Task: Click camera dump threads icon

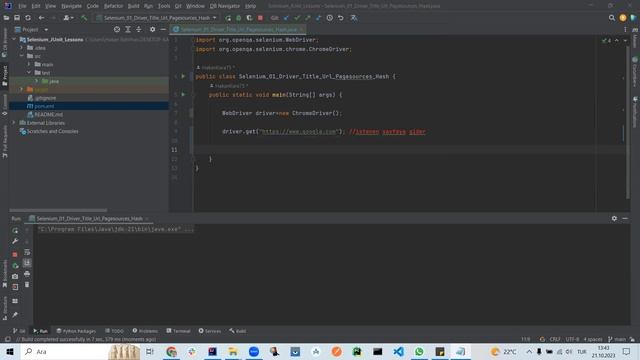Action: (x=15, y=276)
